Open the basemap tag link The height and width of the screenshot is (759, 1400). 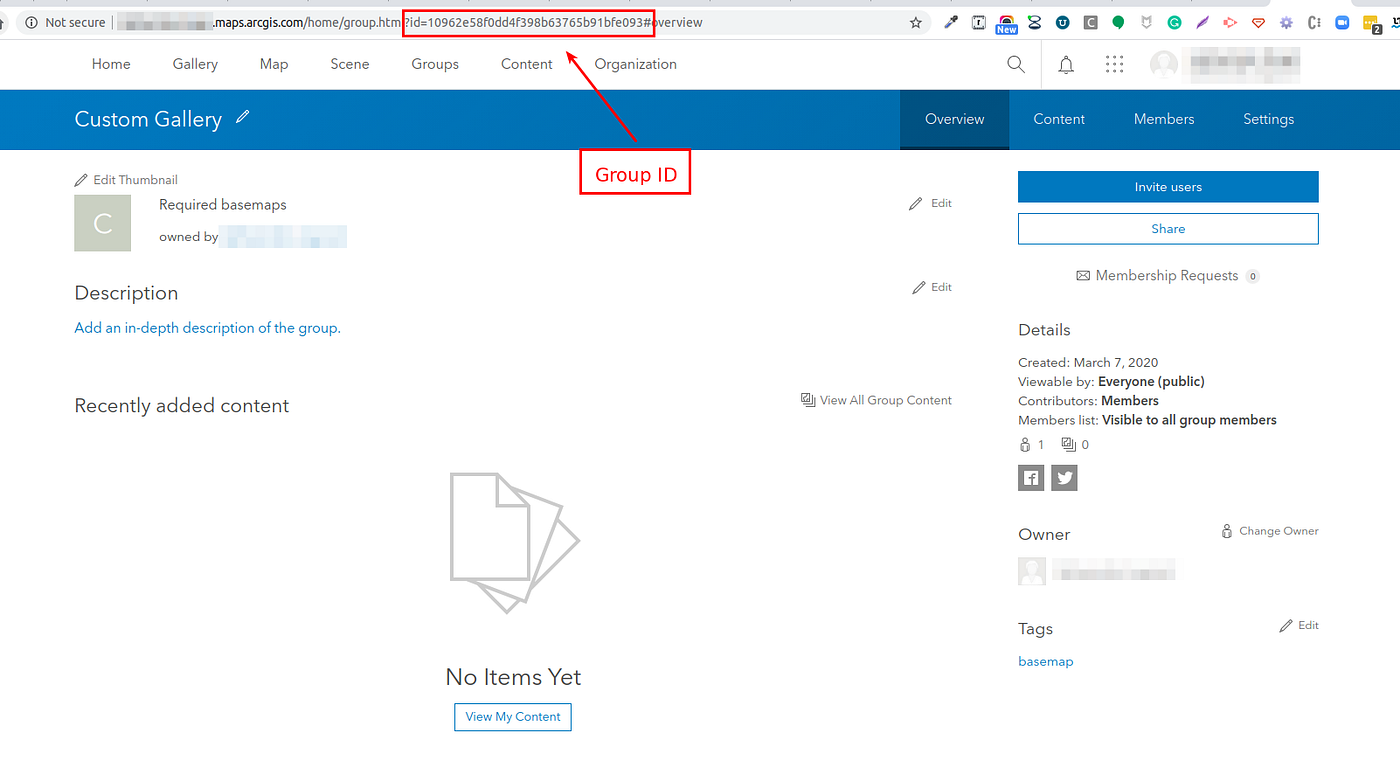click(x=1045, y=661)
